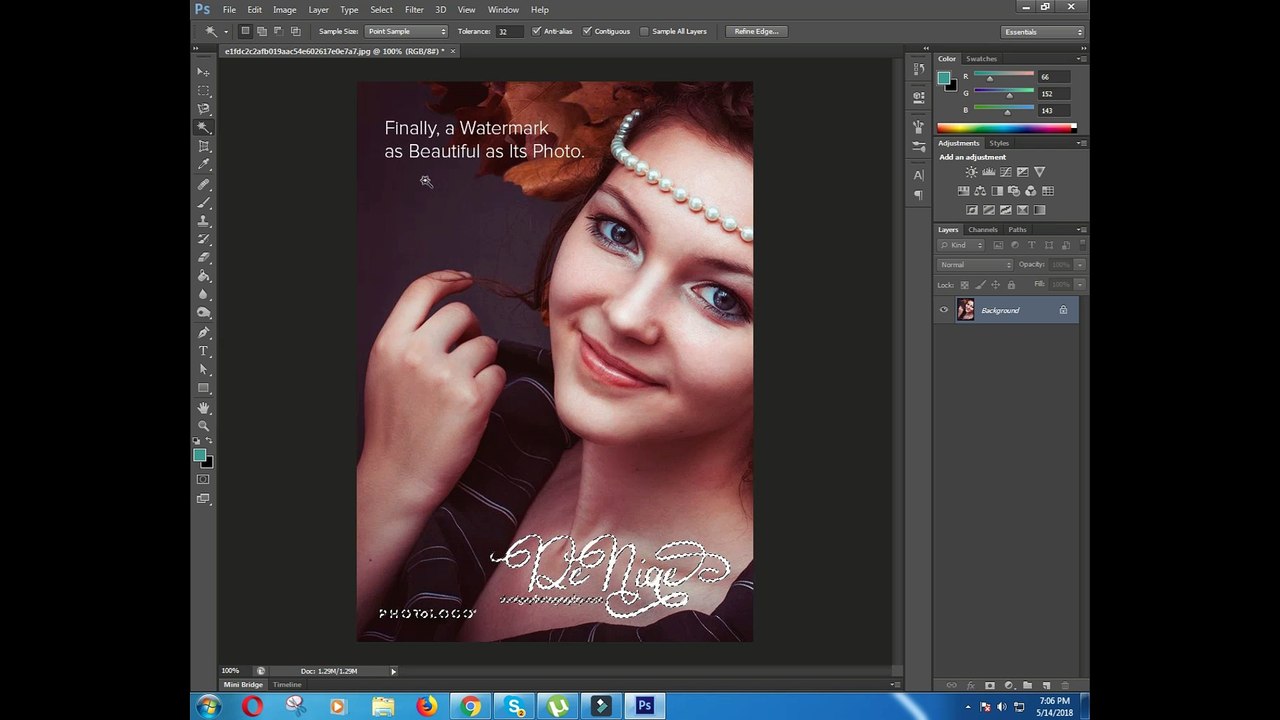Select the Zoom tool
This screenshot has width=1280, height=720.
tap(203, 426)
